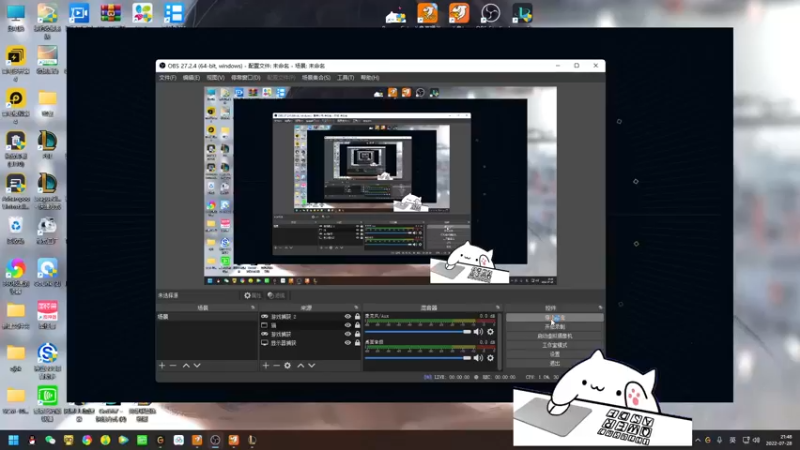Move source down in Sources panel

(312, 366)
